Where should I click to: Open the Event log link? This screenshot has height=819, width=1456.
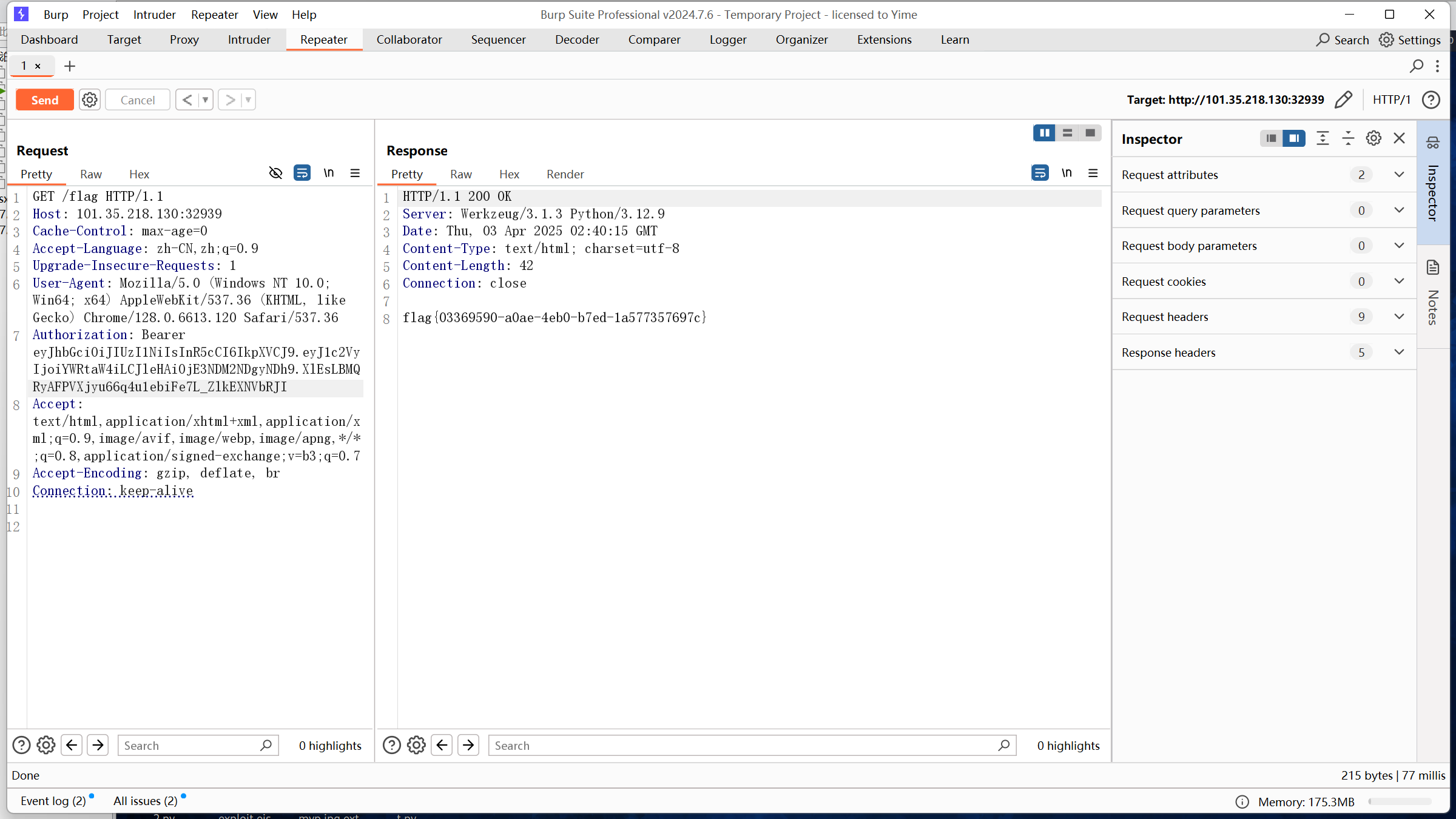pyautogui.click(x=53, y=801)
